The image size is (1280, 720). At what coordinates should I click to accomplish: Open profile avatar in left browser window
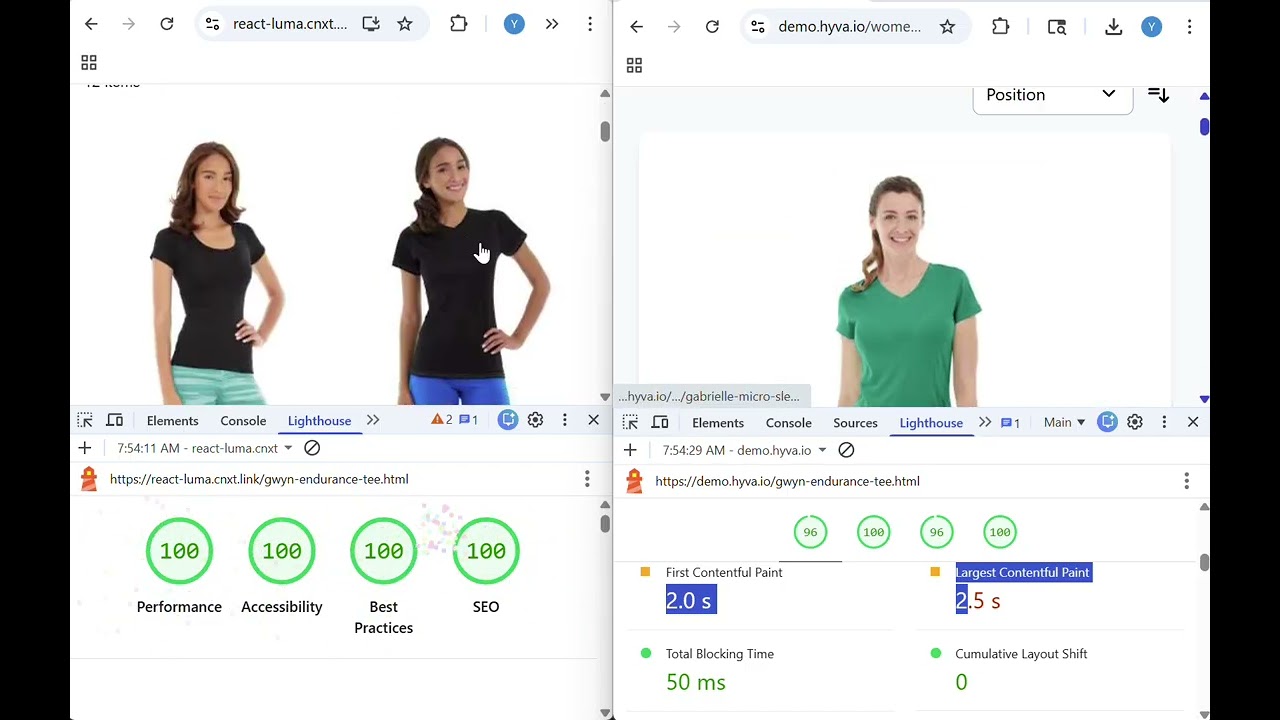click(x=514, y=24)
